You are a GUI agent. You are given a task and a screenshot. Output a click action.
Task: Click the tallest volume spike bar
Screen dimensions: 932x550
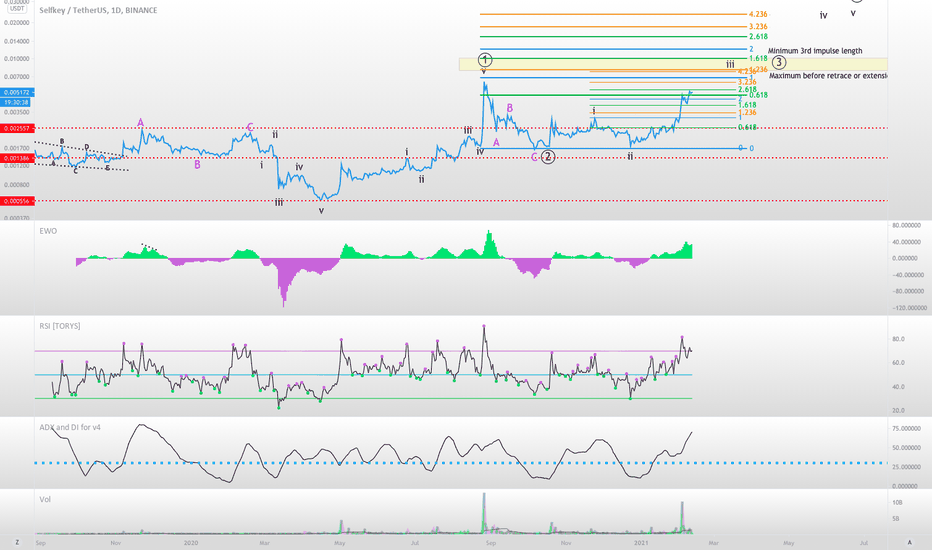tap(484, 513)
